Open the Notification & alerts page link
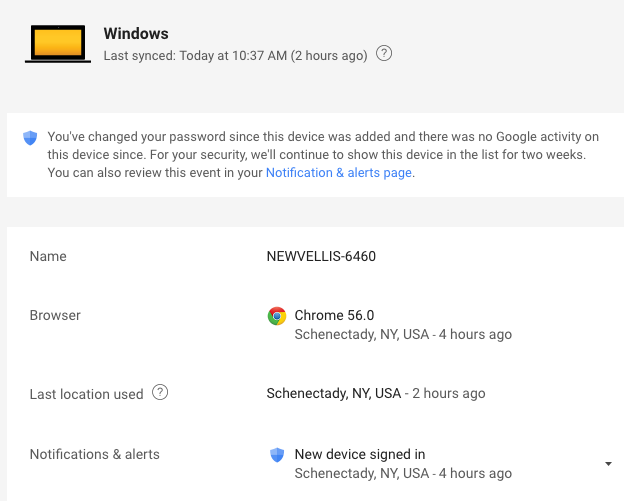This screenshot has width=624, height=501. click(x=338, y=173)
